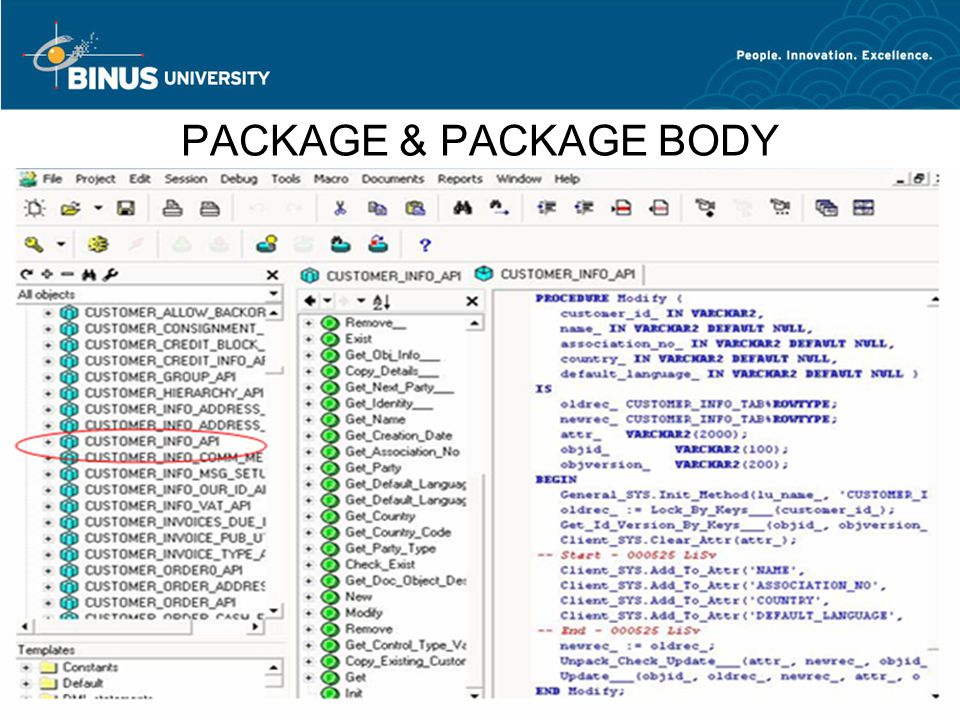960x720 pixels.
Task: Click the plus icon in object browser toolbar
Action: 47,274
